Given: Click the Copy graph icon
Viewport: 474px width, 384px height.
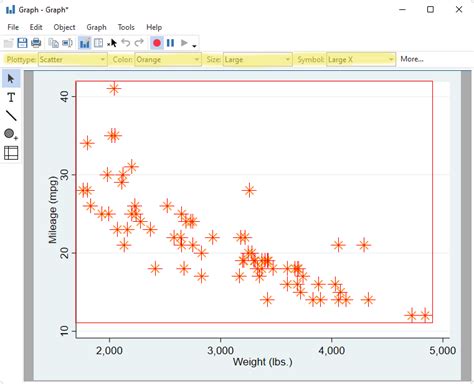Looking at the screenshot, I should click(x=53, y=43).
